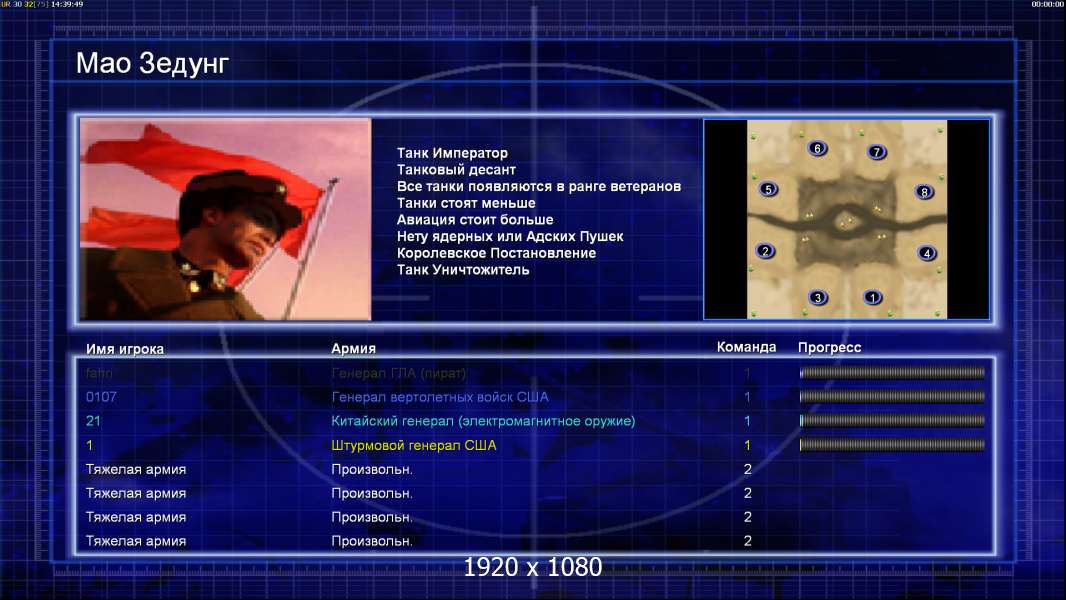Click the 'Танк Уничтожитель' line

click(x=463, y=270)
